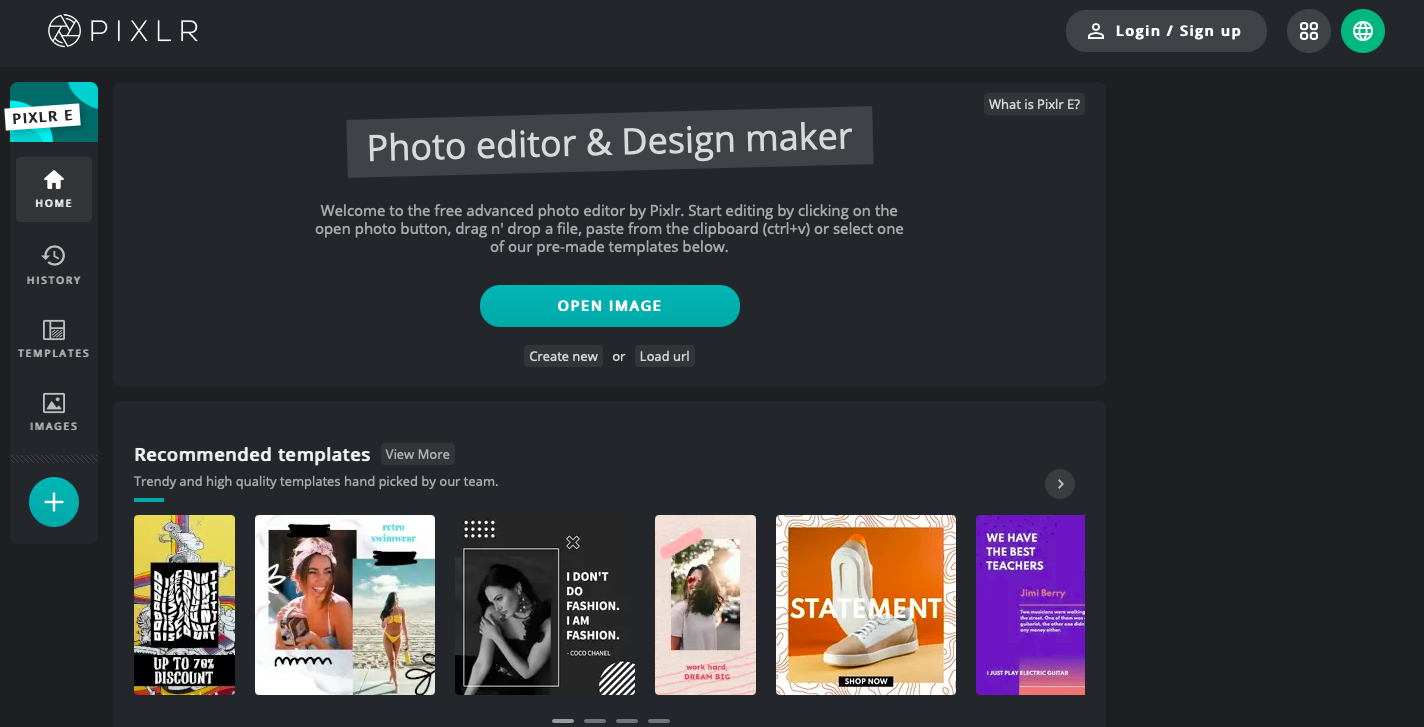
Task: Open the Templates section from the sidebar
Action: tap(54, 338)
